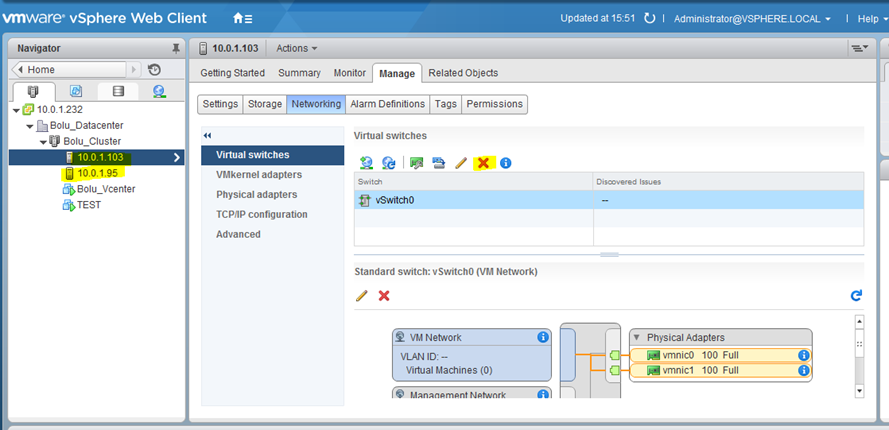889x430 pixels.
Task: Collapse the Physical Adapters group
Action: pos(636,338)
